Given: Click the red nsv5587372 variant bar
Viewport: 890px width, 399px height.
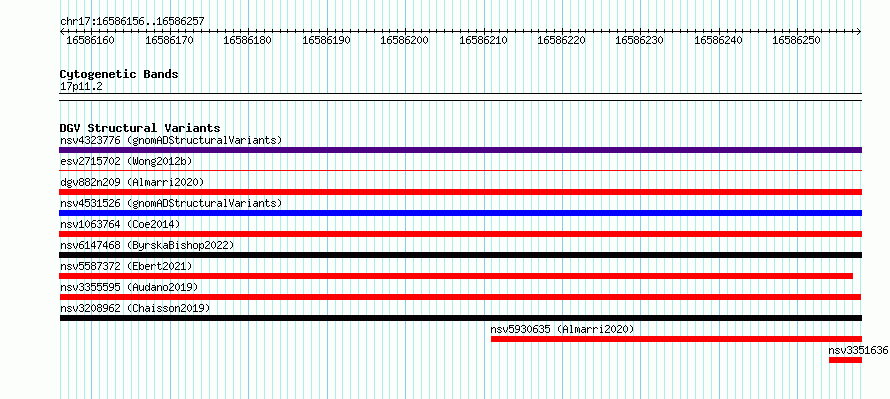Looking at the screenshot, I should tap(456, 276).
